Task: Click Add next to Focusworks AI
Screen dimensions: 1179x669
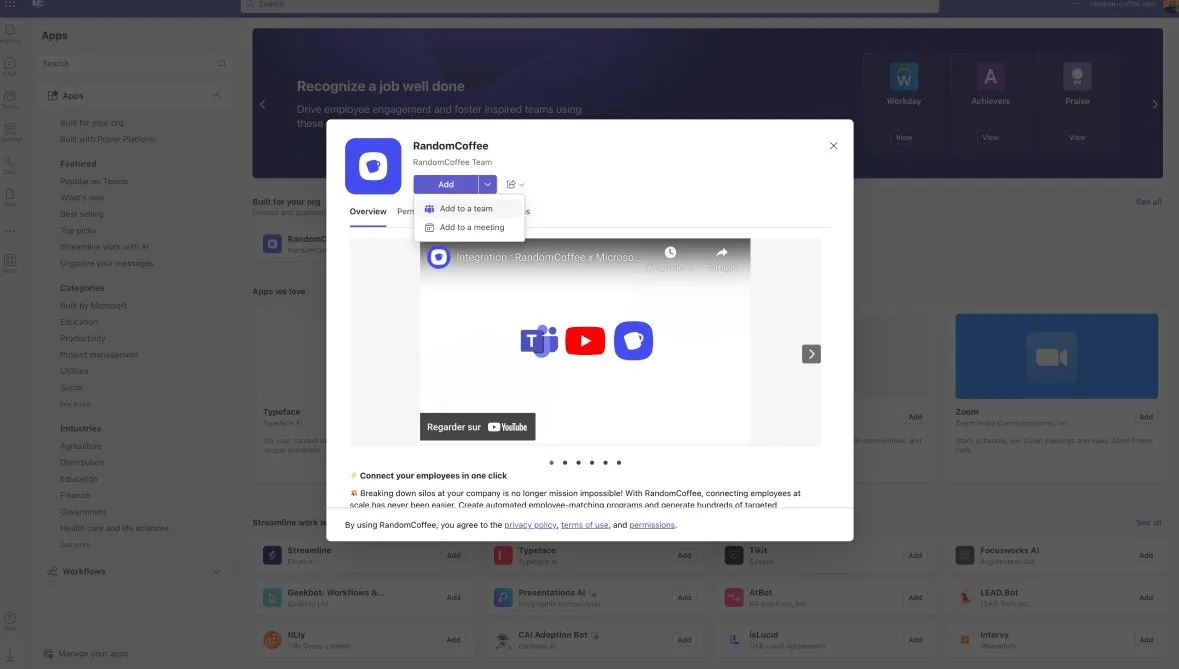Action: click(1146, 555)
